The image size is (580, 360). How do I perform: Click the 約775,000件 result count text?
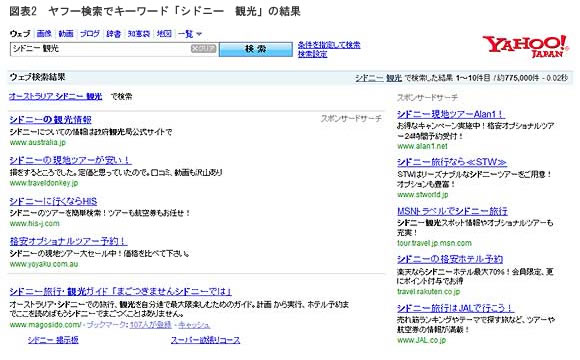[519, 78]
